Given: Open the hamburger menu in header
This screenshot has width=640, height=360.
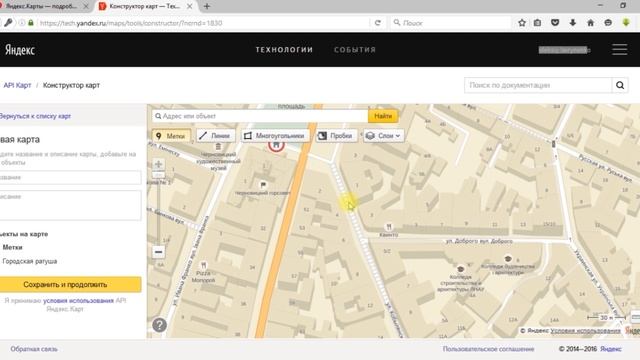Looking at the screenshot, I should coord(620,50).
